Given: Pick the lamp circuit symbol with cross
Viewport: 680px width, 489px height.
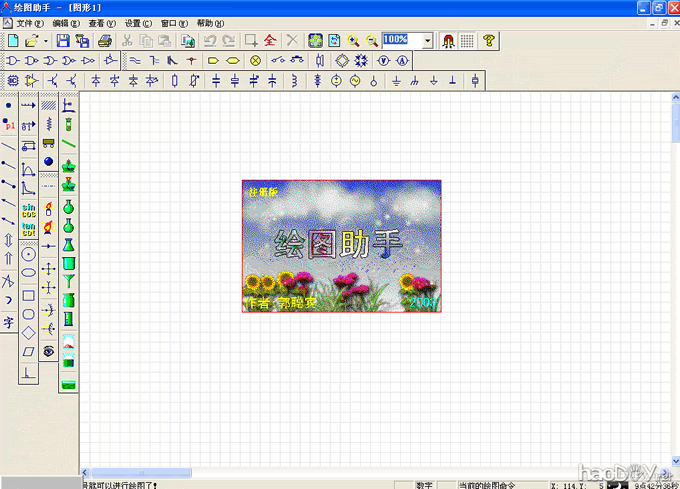Looking at the screenshot, I should point(255,60).
